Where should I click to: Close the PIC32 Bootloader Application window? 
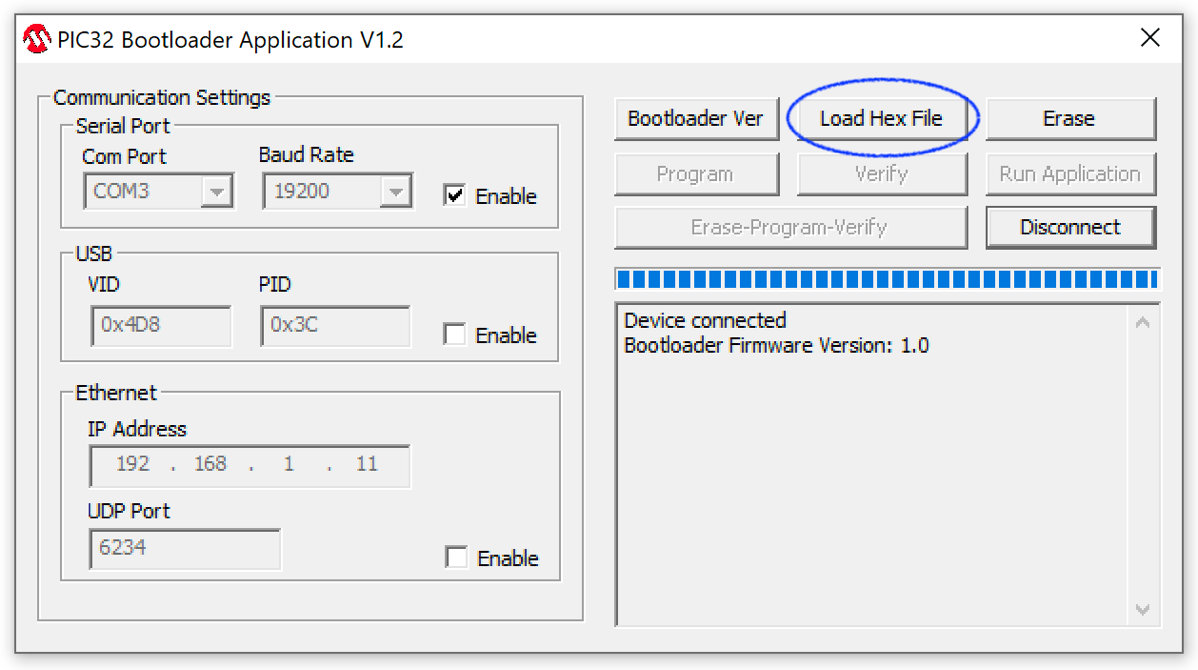[1150, 39]
